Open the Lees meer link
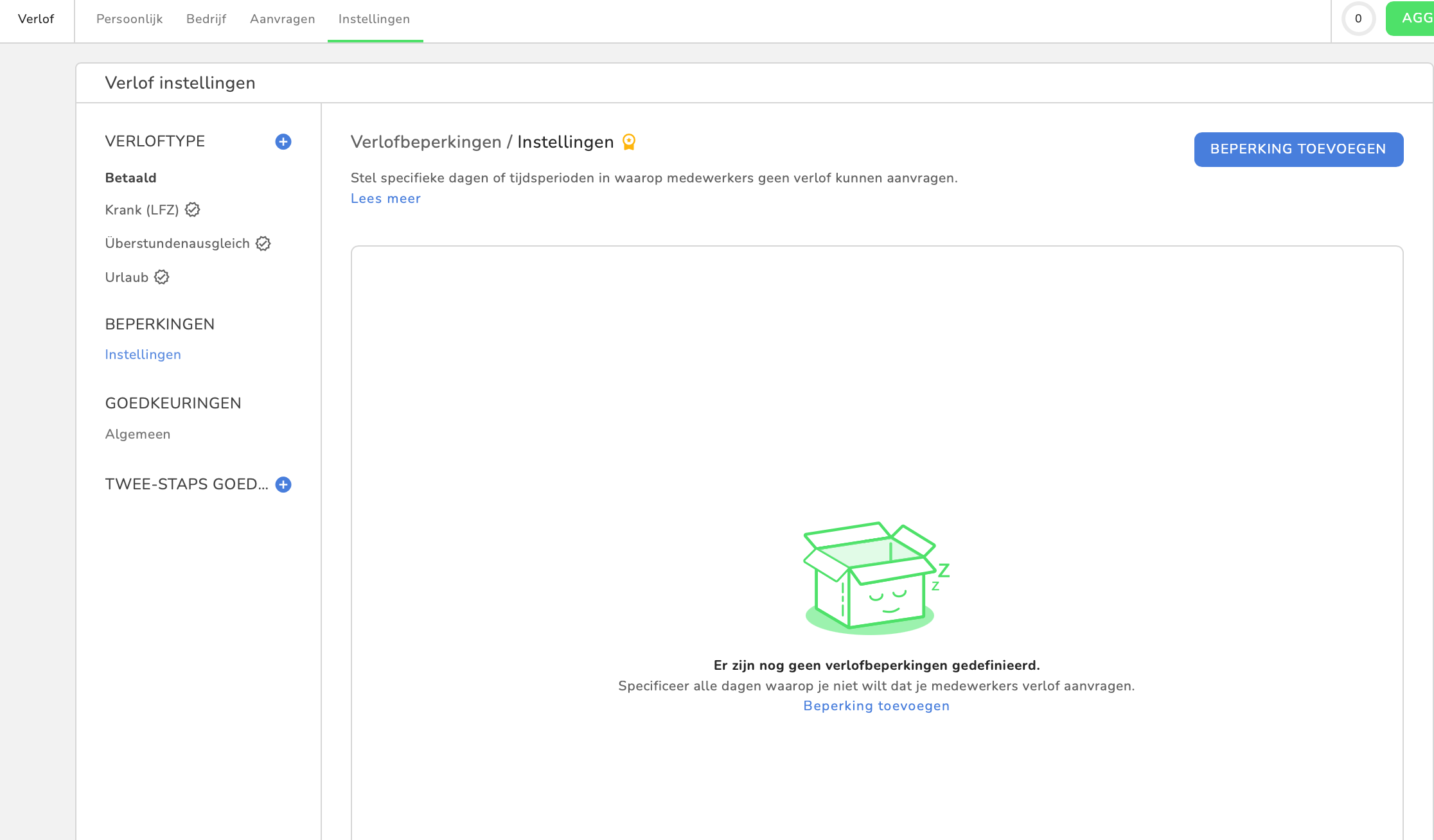The width and height of the screenshot is (1434, 840). click(x=385, y=198)
